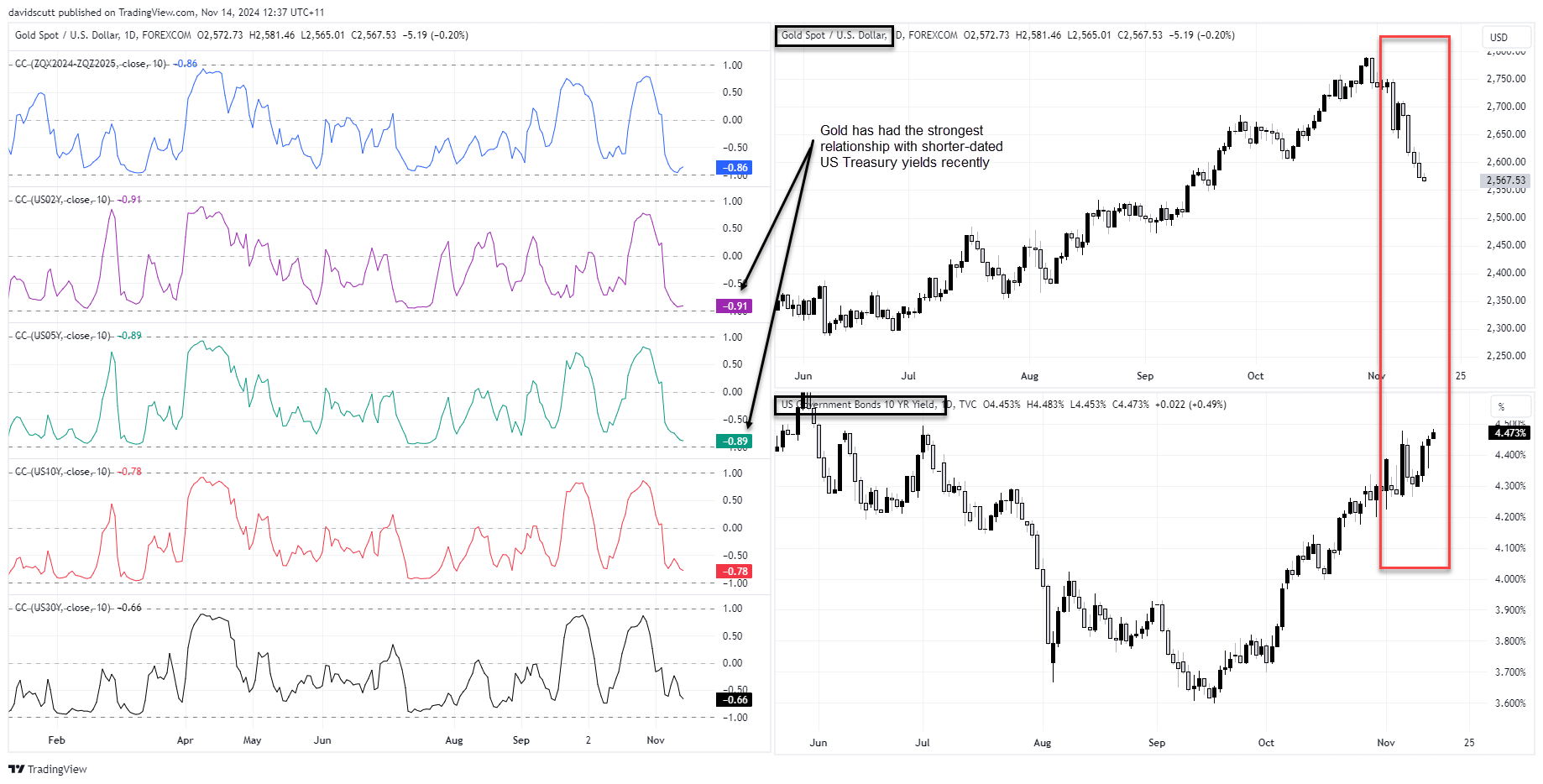Click the Sep label on yield chart axis
Image resolution: width=1543 pixels, height=784 pixels.
tap(1157, 743)
